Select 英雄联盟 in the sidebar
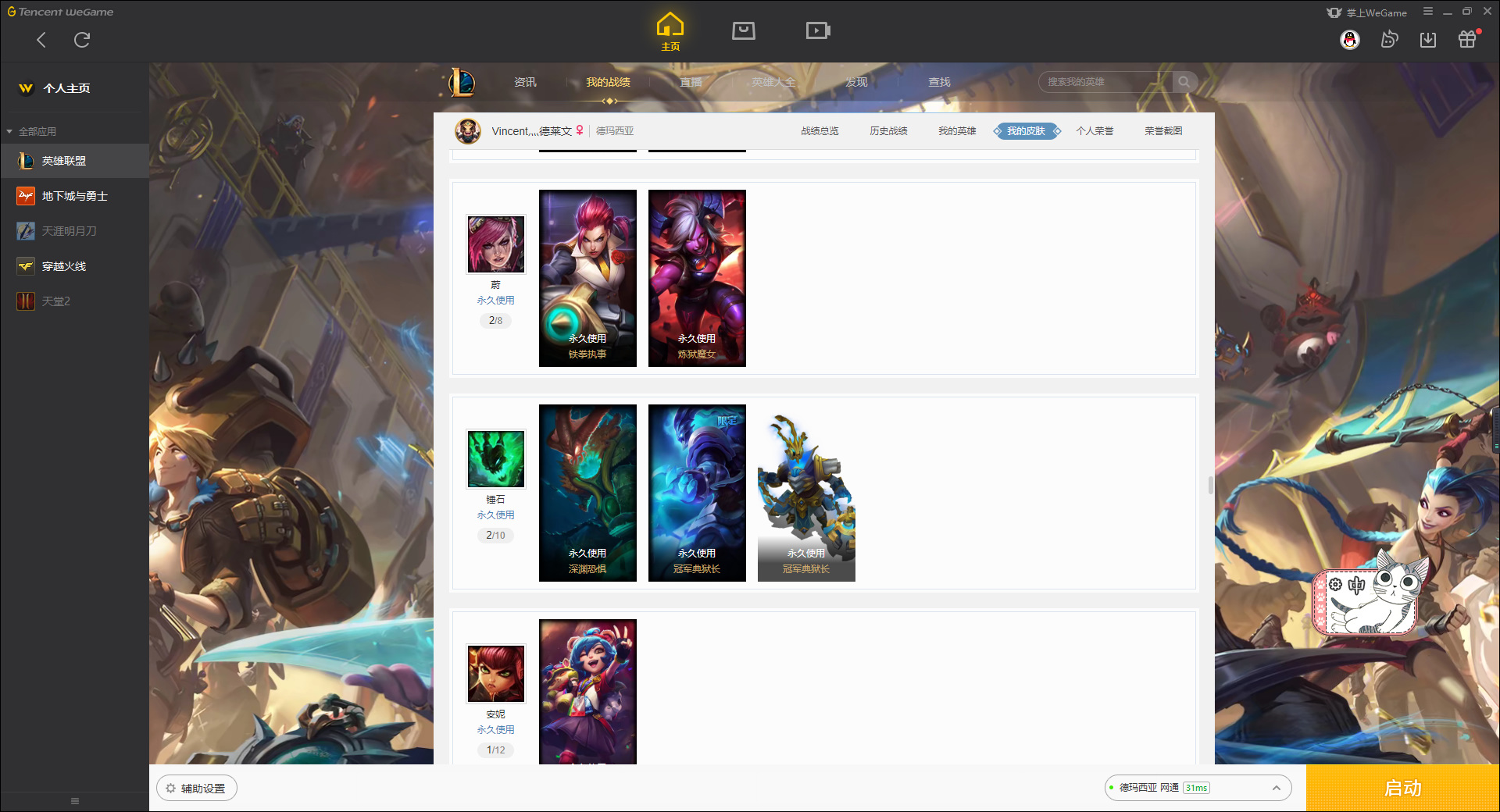This screenshot has width=1500, height=812. click(75, 161)
